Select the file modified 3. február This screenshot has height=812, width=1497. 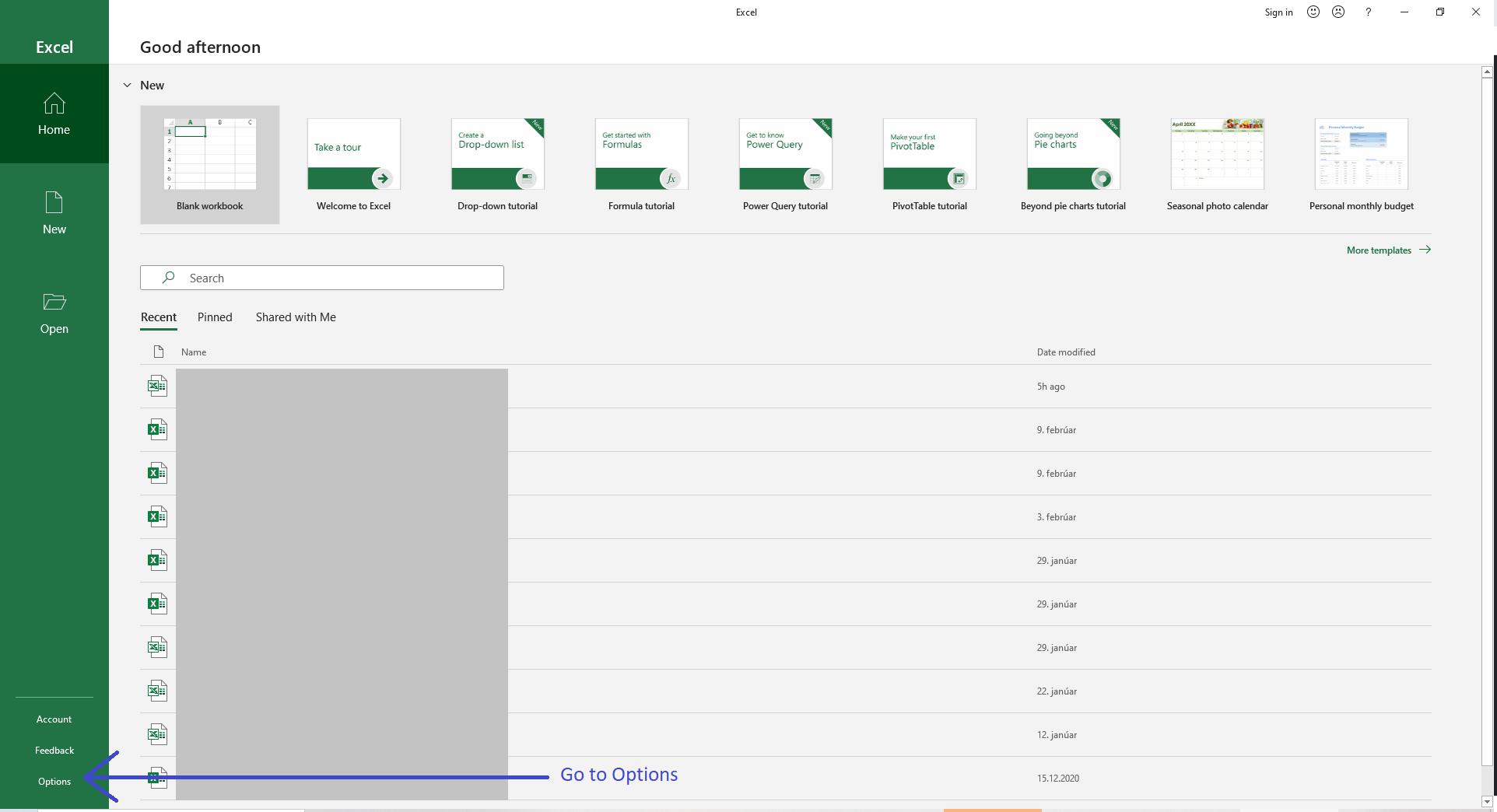point(786,516)
